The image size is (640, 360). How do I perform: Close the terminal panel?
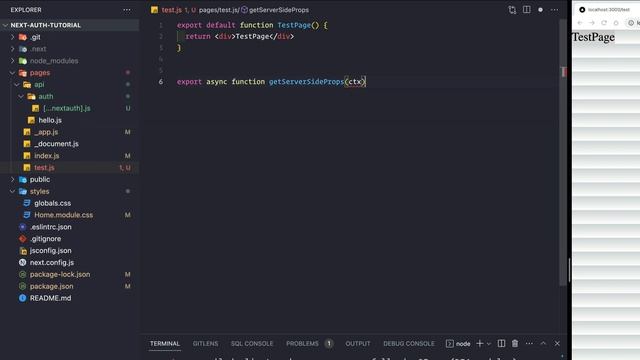tap(557, 344)
